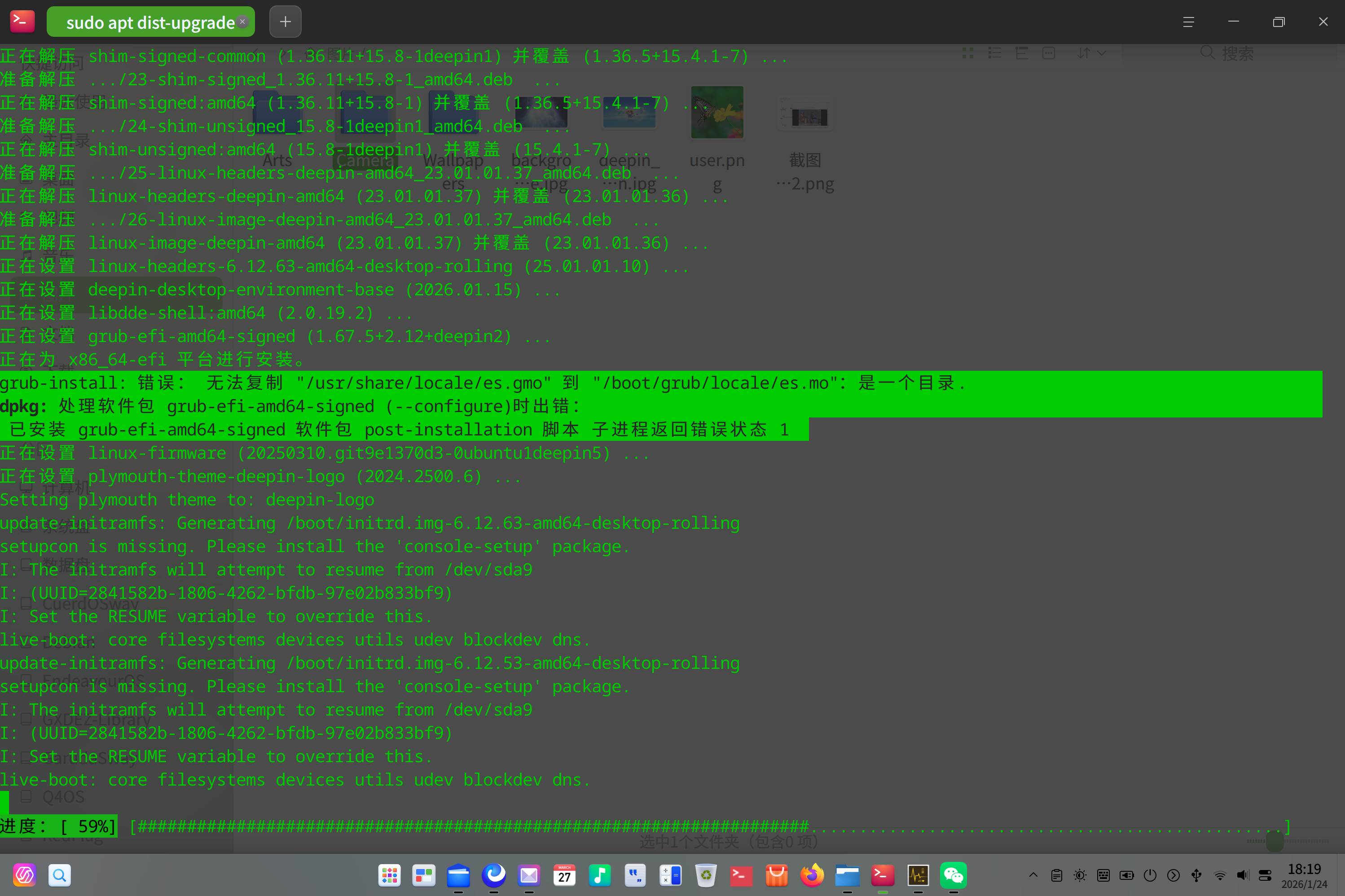
Task: Close the sudo apt dist-upgrade tab
Action: tap(243, 22)
